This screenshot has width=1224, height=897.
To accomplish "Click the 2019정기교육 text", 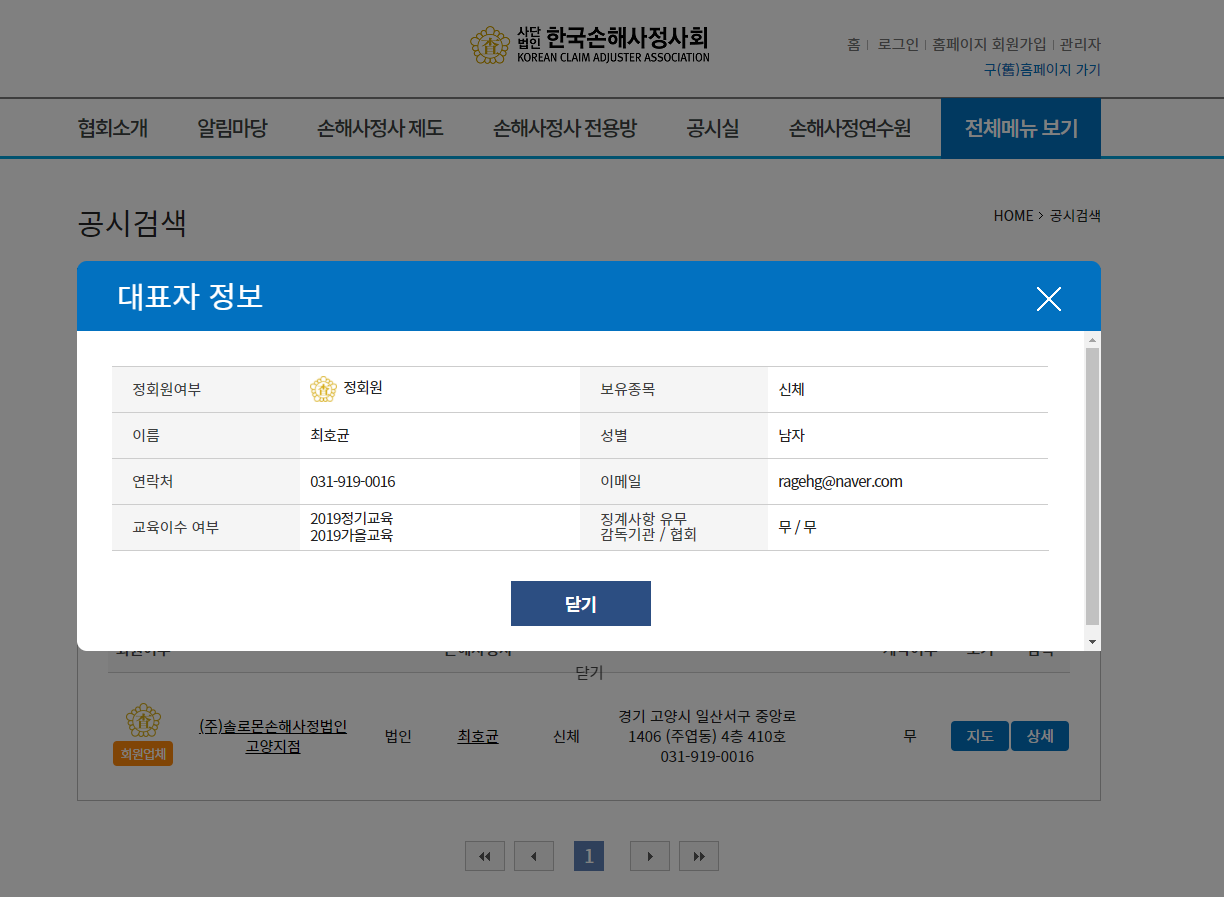I will click(x=352, y=518).
